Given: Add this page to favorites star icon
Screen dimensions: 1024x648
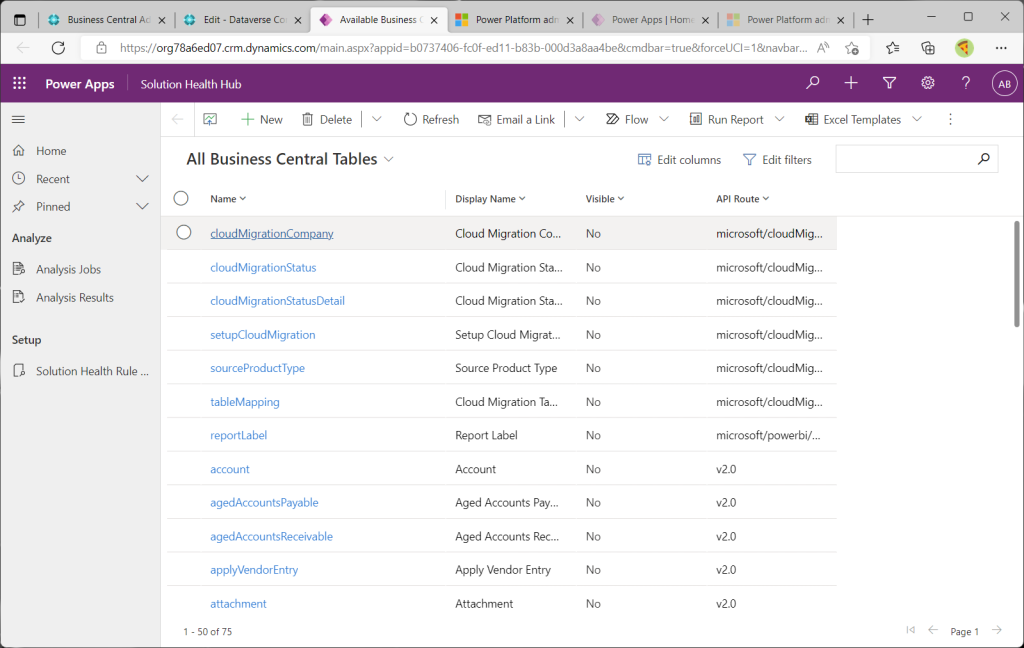Looking at the screenshot, I should click(852, 48).
